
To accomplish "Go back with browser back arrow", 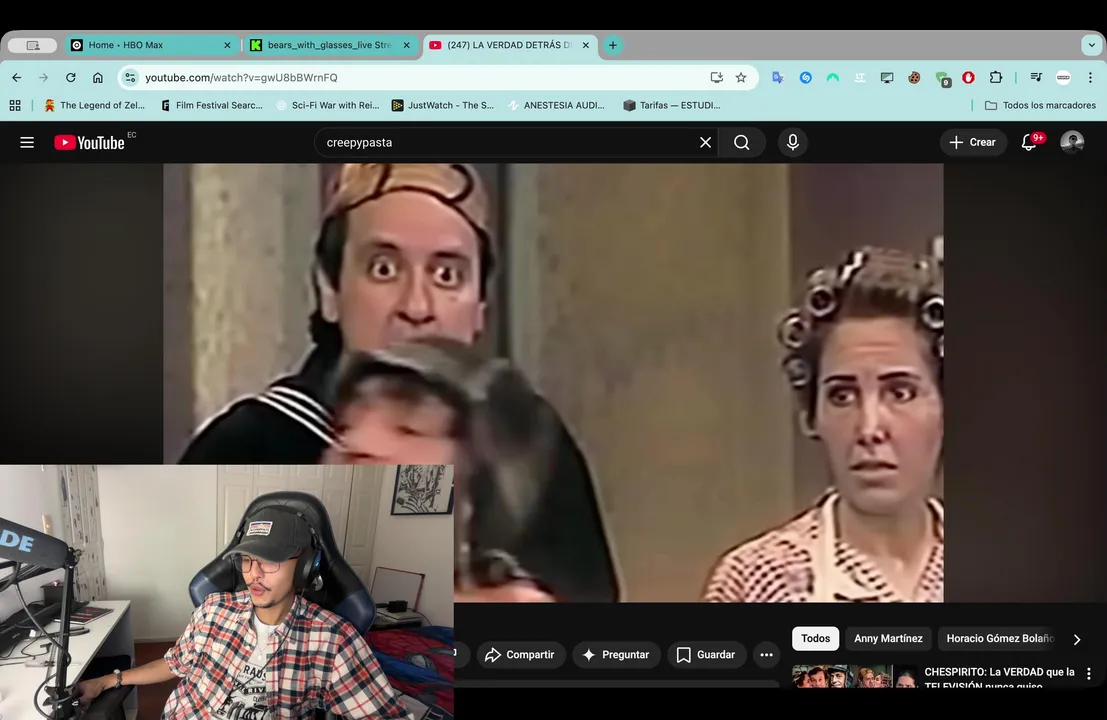I will click(x=17, y=78).
